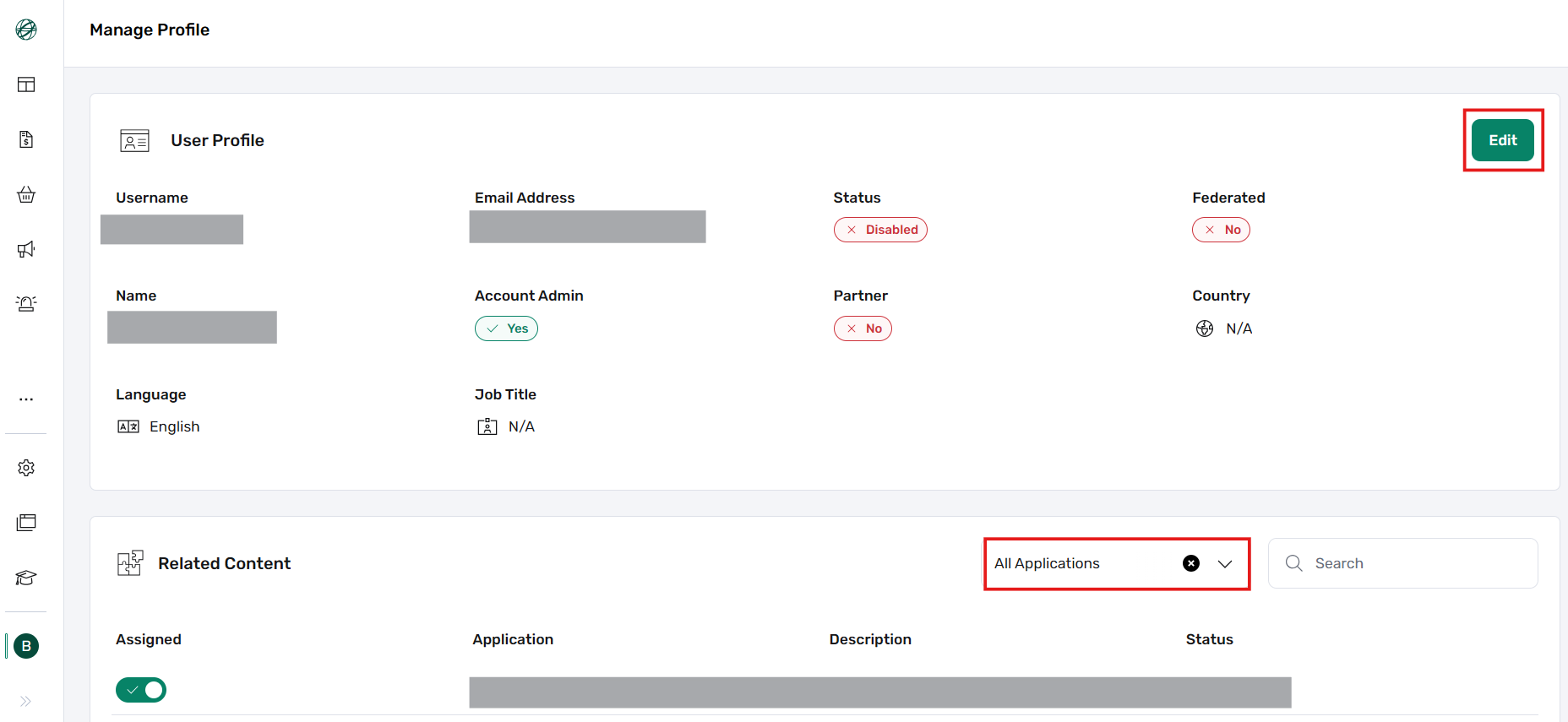
Task: Click the Federated No badge
Action: [1221, 230]
